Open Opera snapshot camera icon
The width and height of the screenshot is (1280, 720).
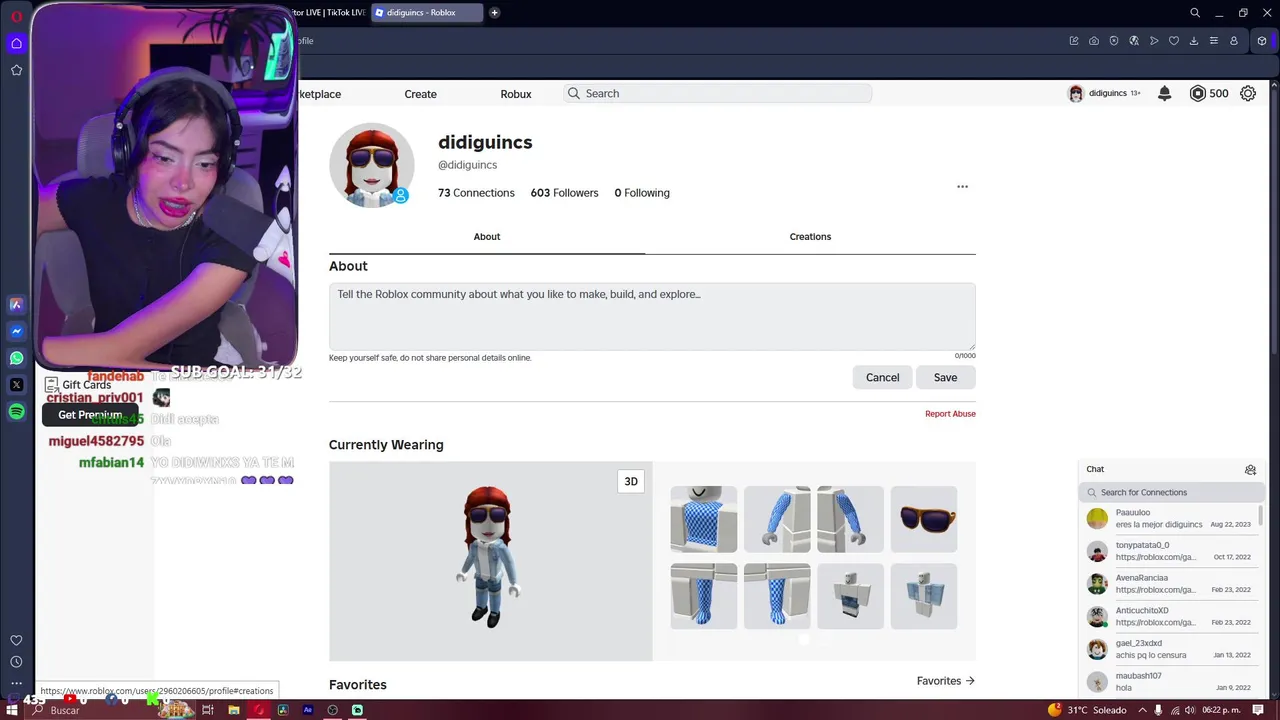[1094, 41]
